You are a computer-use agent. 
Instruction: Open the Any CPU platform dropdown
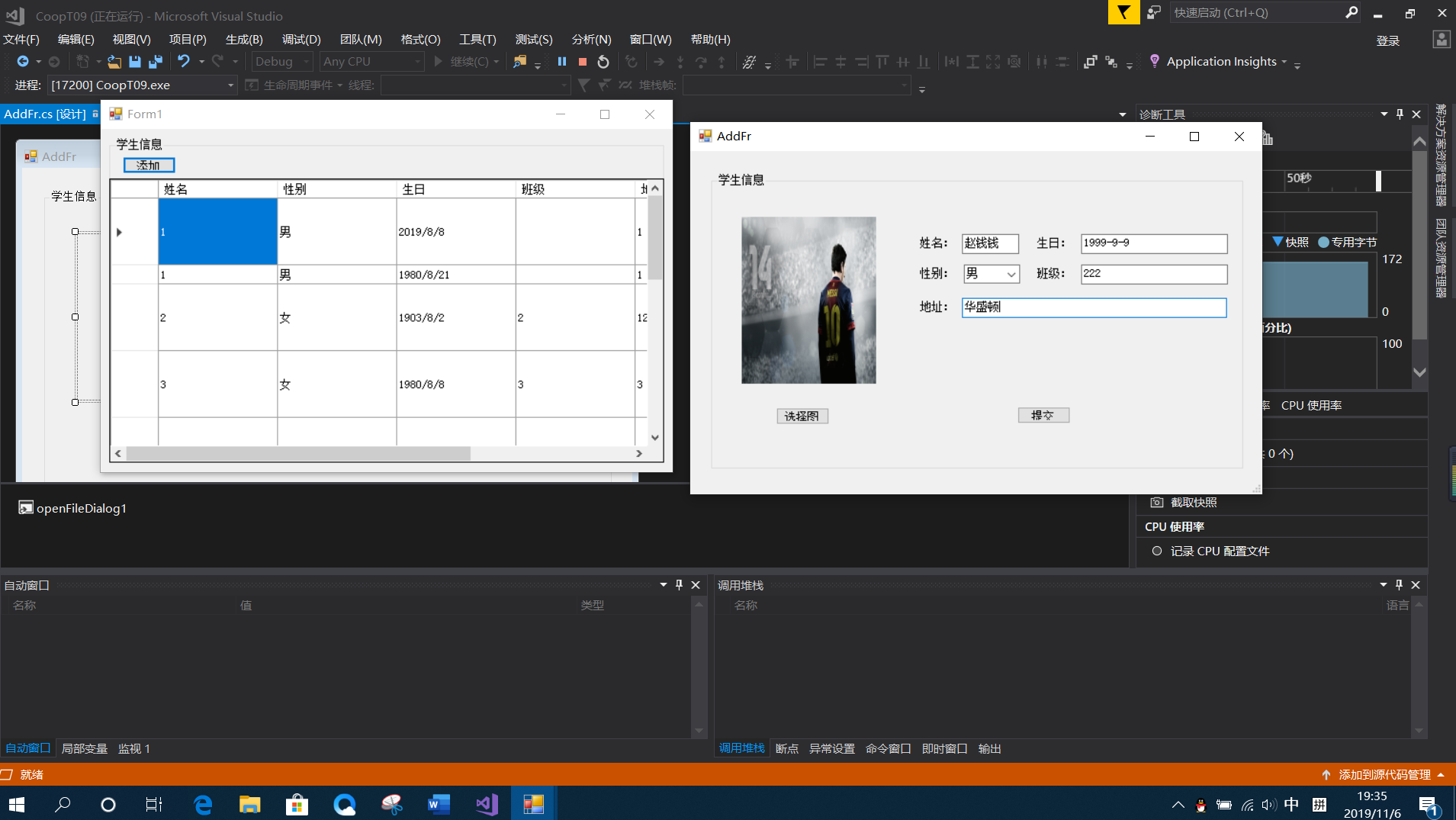click(371, 62)
